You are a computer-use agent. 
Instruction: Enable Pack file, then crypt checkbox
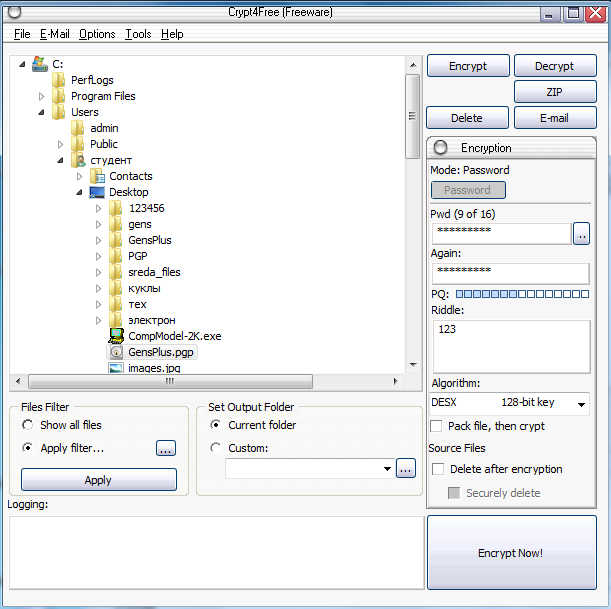[436, 426]
